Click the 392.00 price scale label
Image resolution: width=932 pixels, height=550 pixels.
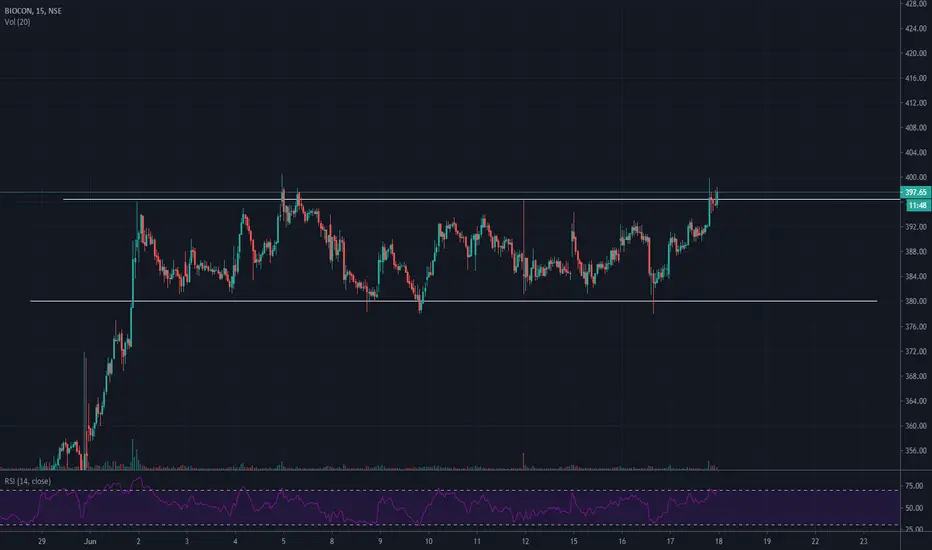[916, 227]
